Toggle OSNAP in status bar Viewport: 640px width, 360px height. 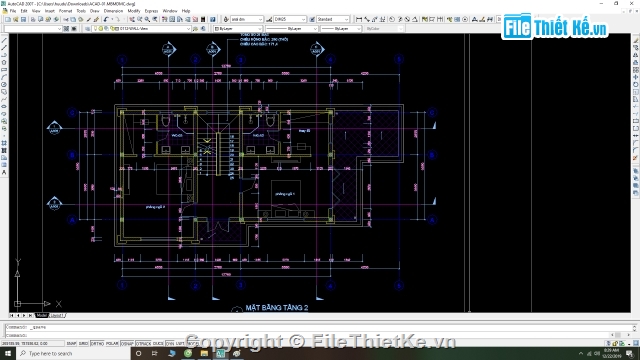click(x=127, y=344)
